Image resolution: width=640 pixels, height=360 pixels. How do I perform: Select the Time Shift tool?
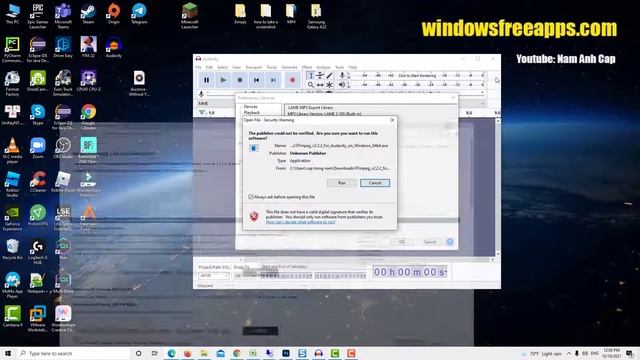tap(320, 85)
